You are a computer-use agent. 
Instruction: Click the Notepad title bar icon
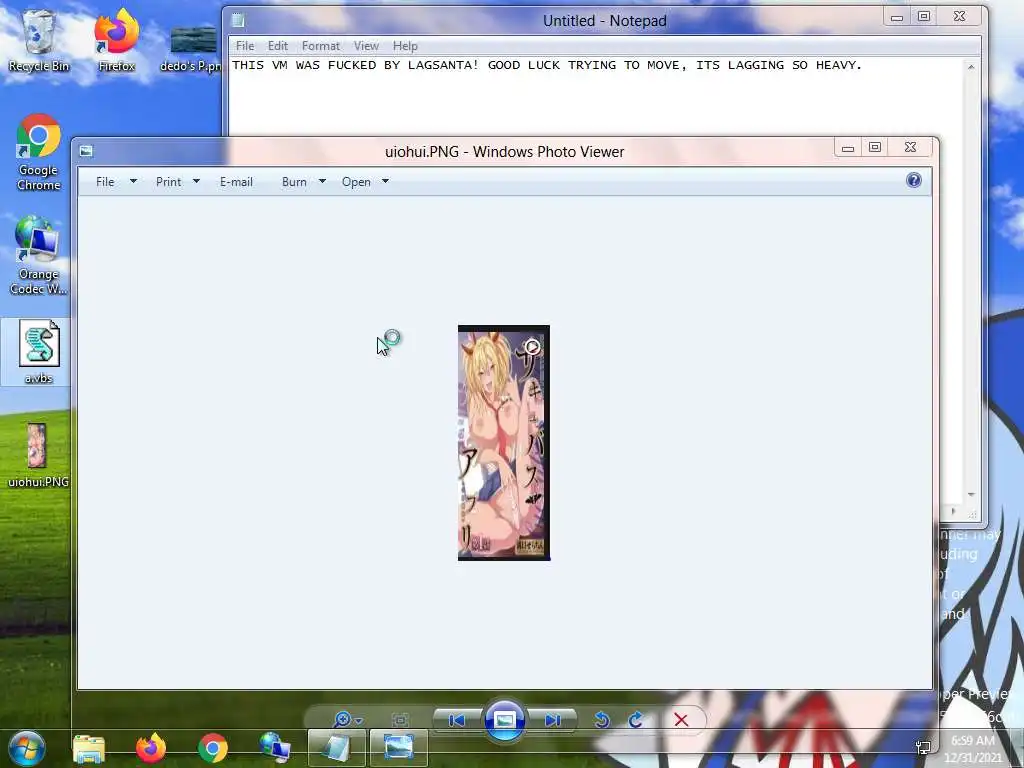tap(238, 21)
